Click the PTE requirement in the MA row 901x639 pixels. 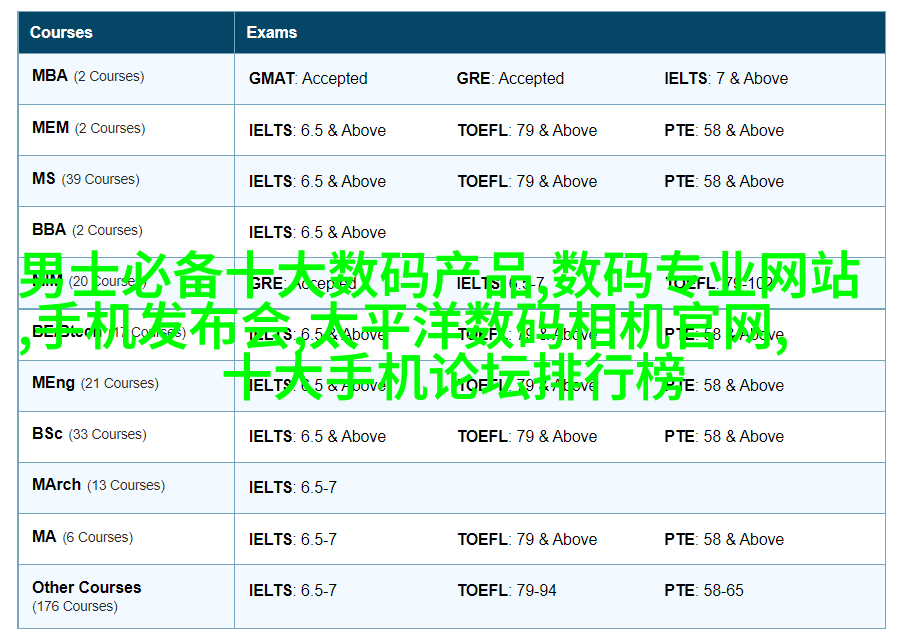coord(724,540)
